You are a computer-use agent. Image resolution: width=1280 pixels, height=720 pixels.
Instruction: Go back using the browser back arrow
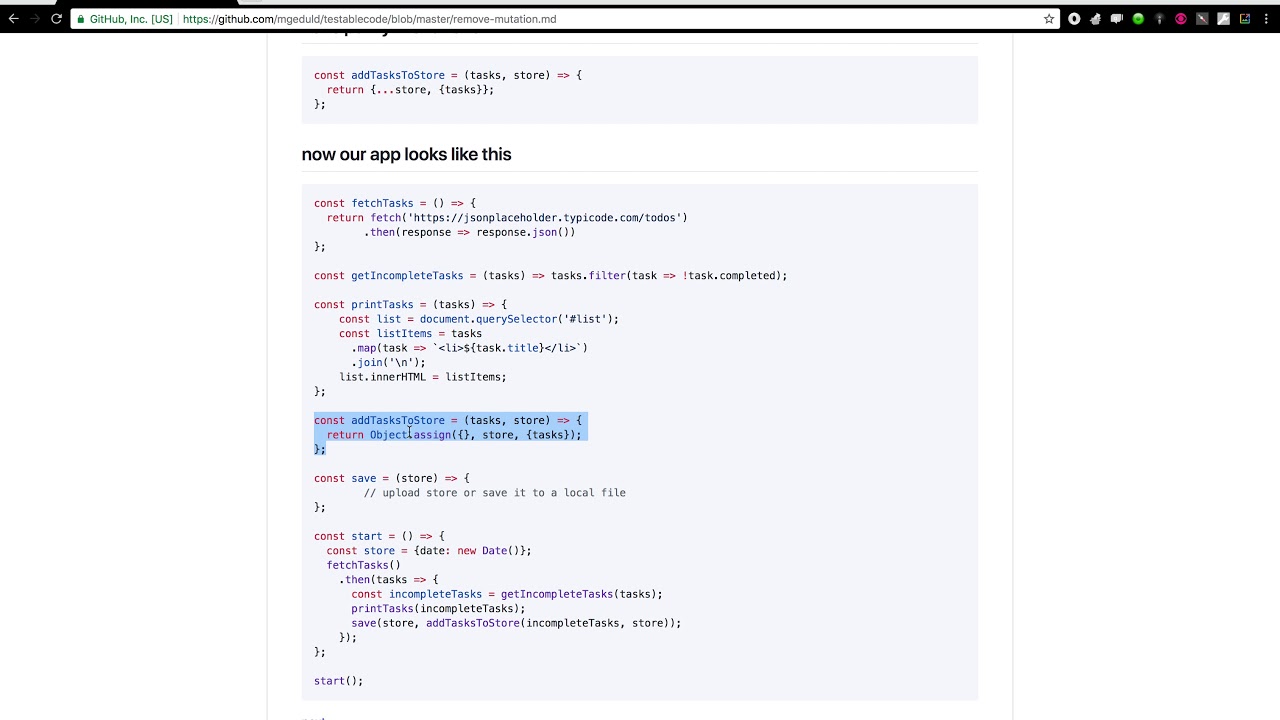(x=13, y=19)
